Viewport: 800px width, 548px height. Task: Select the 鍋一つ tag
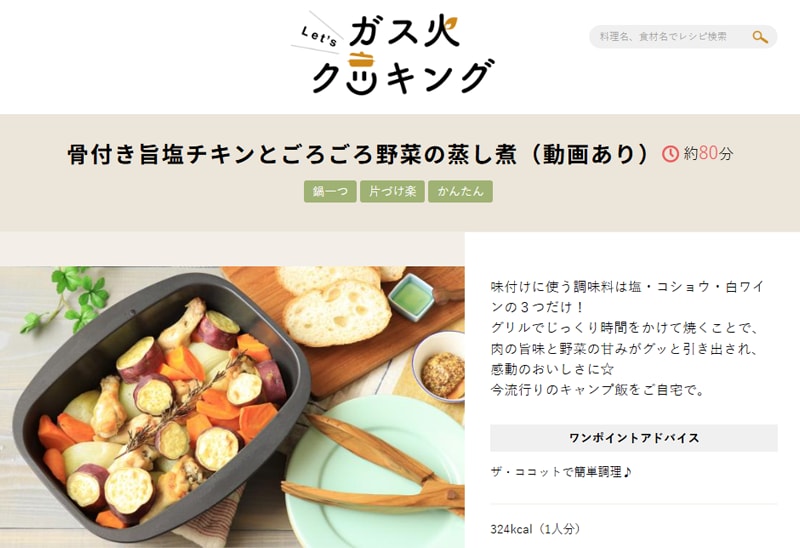pos(330,191)
